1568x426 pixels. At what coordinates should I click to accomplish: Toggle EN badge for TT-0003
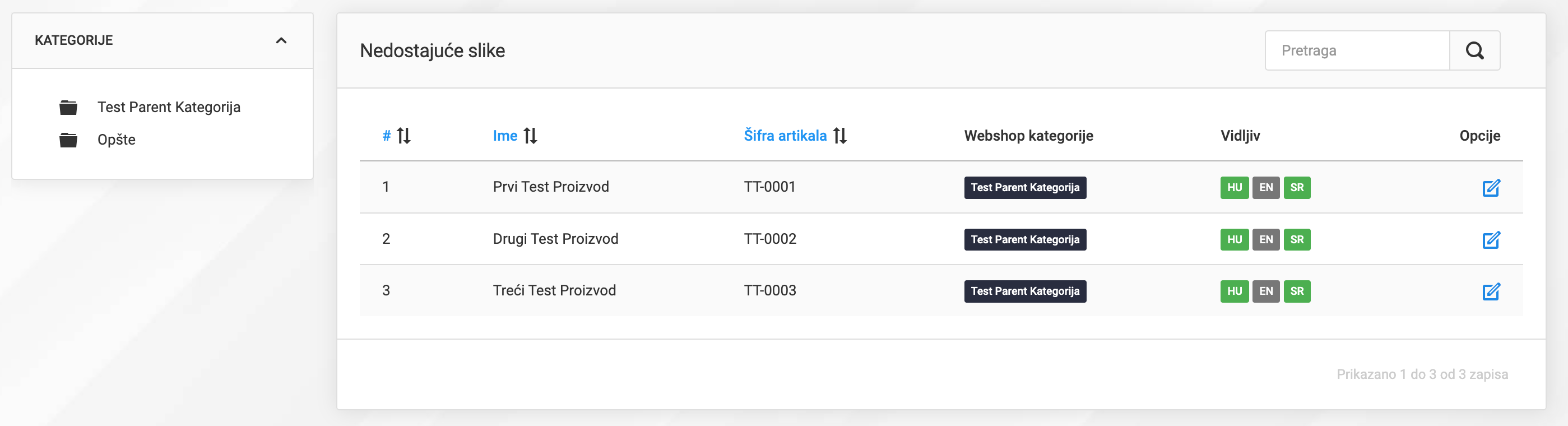coord(1266,291)
